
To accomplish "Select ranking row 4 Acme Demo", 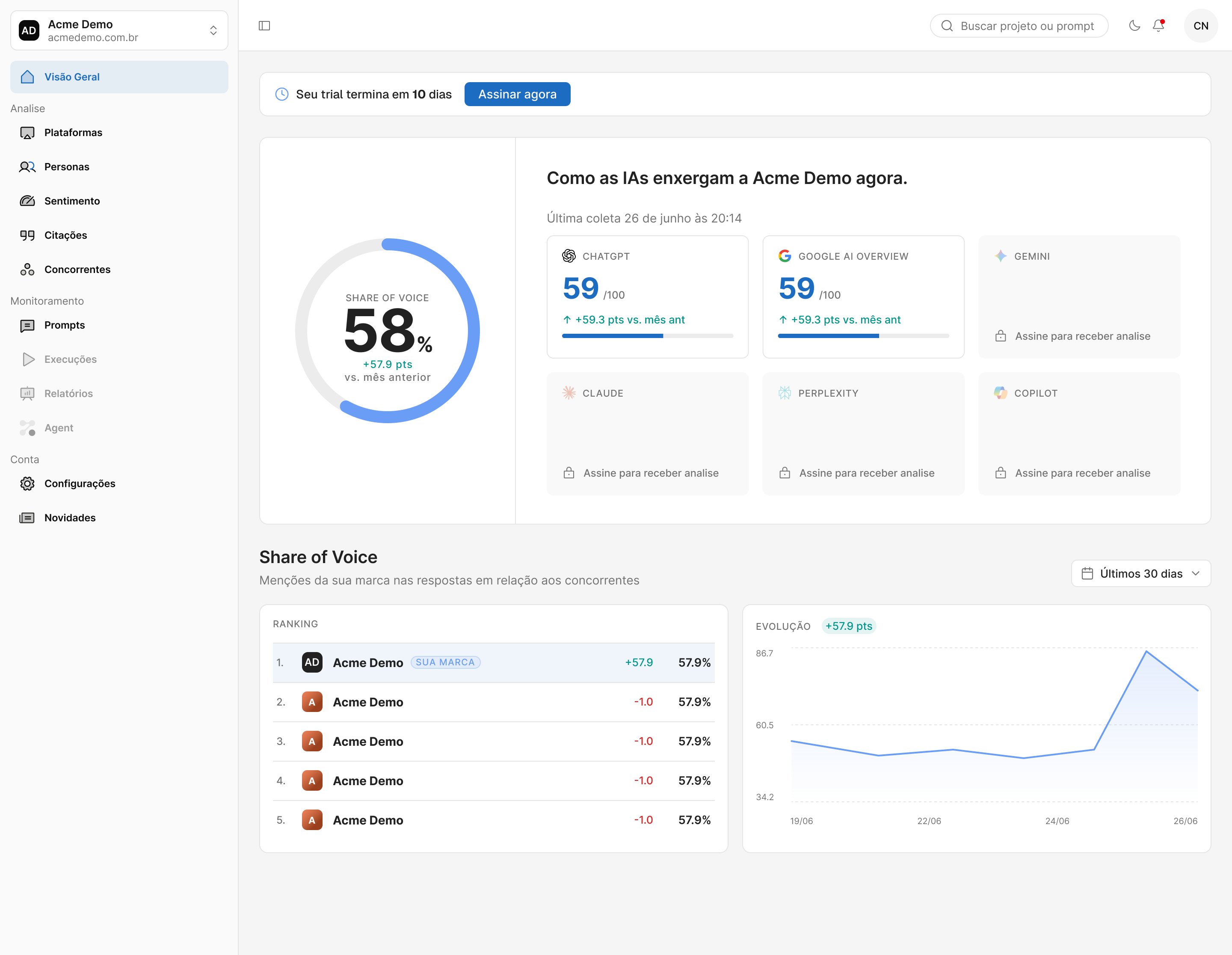I will [494, 781].
